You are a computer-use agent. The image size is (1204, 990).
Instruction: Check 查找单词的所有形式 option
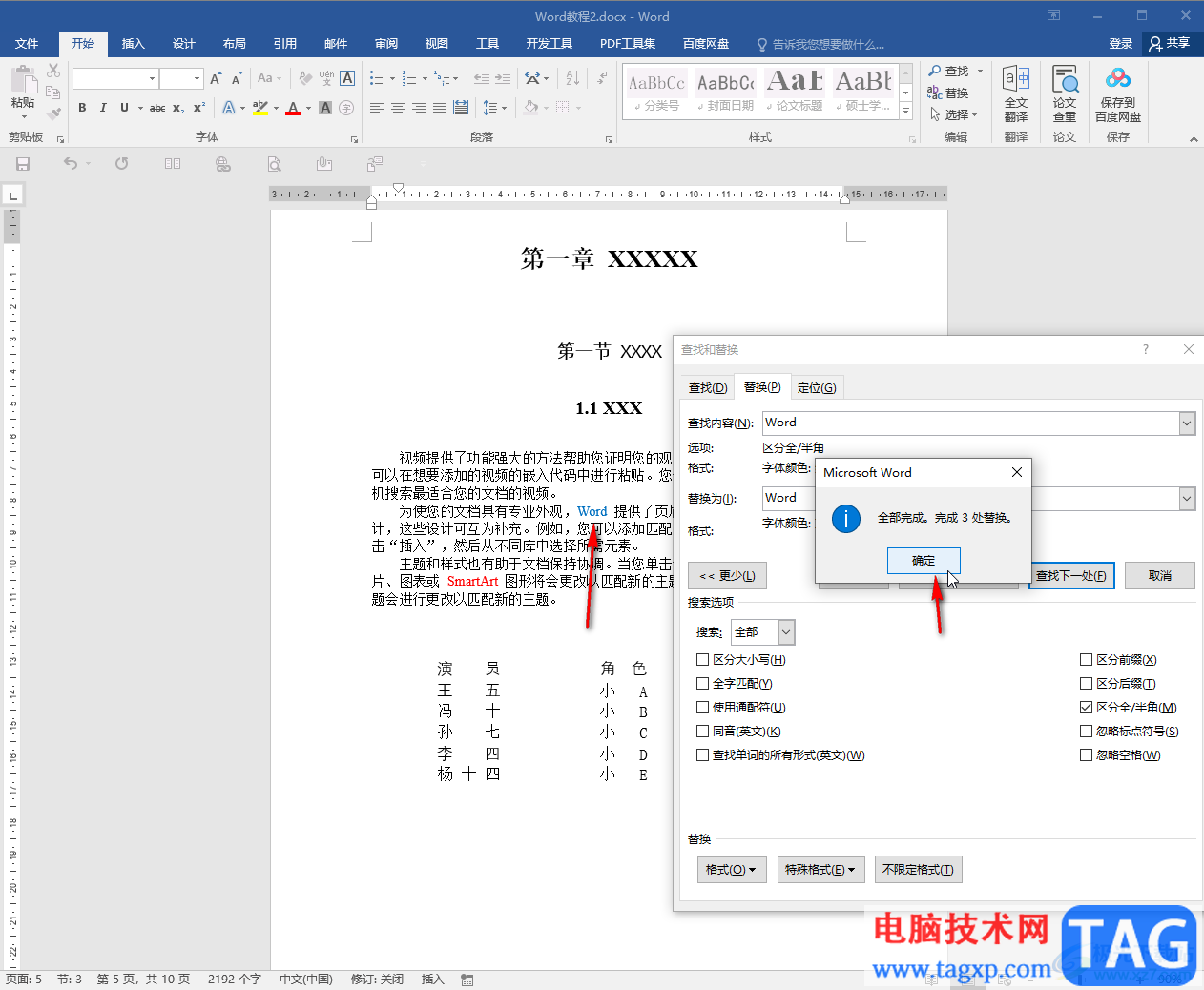pyautogui.click(x=702, y=754)
